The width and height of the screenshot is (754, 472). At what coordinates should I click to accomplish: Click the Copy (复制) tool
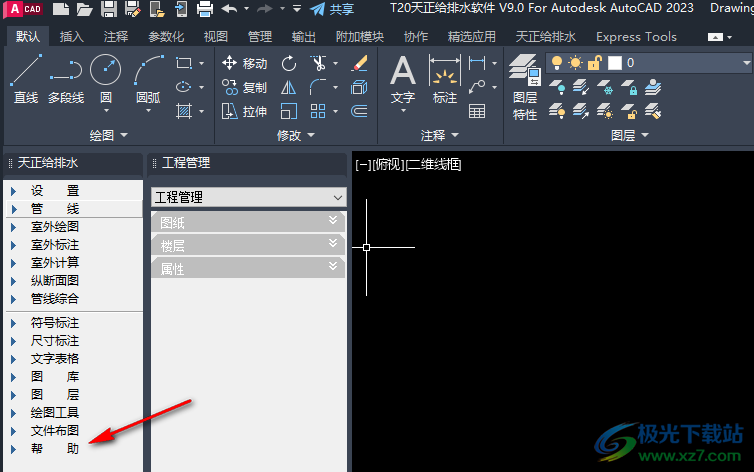point(244,87)
